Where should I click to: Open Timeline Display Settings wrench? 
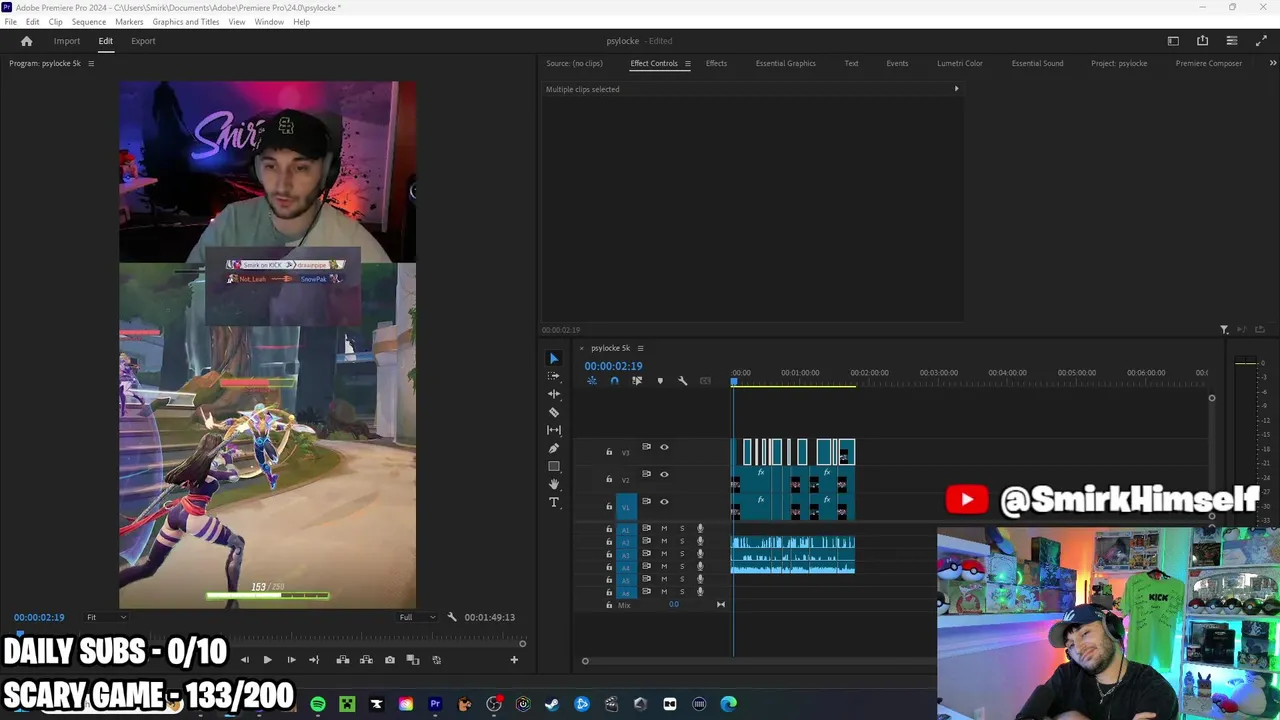tap(683, 381)
